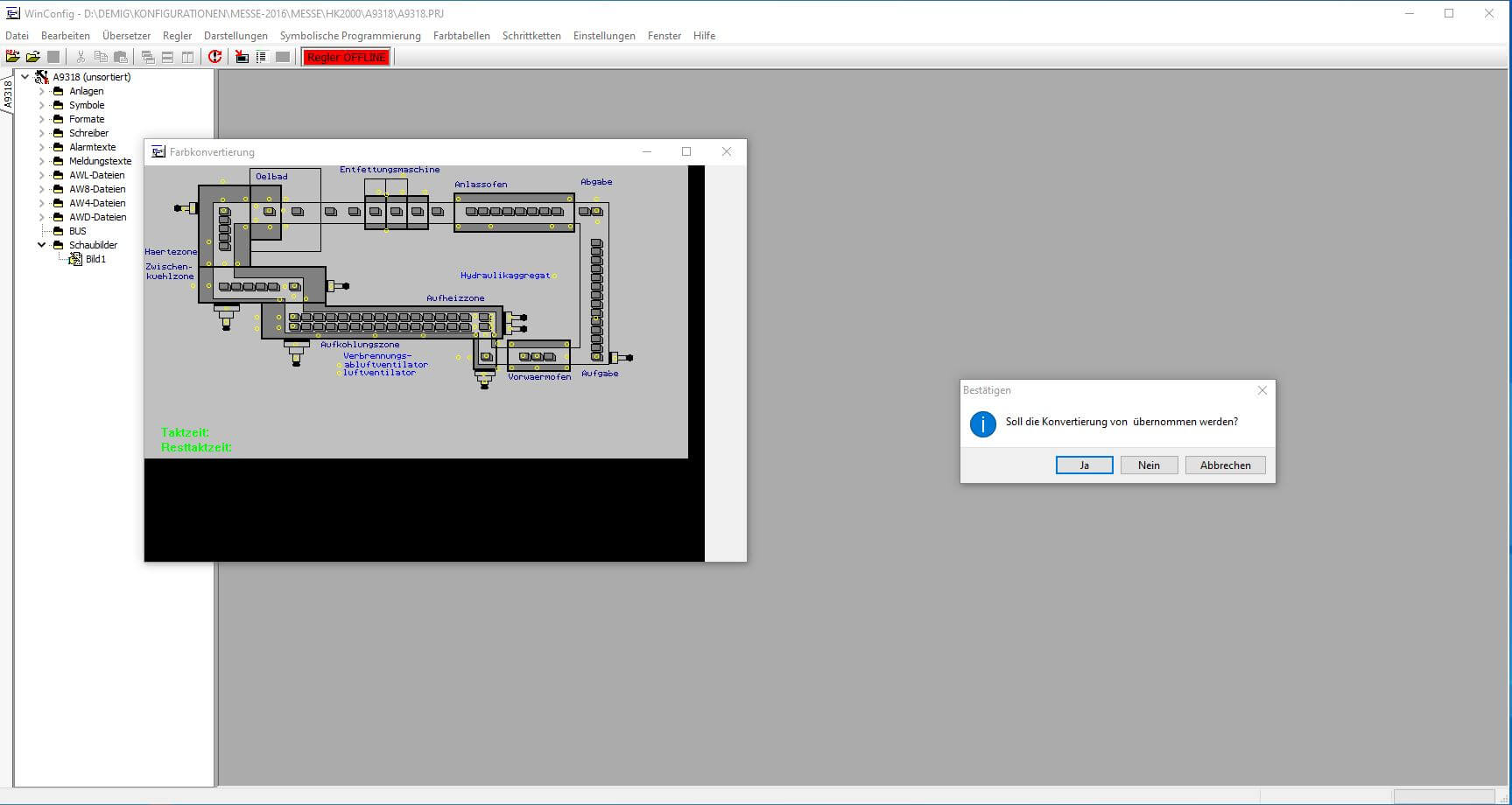1512x805 pixels.
Task: Click Ja in the Bestätigen dialog
Action: click(1084, 465)
